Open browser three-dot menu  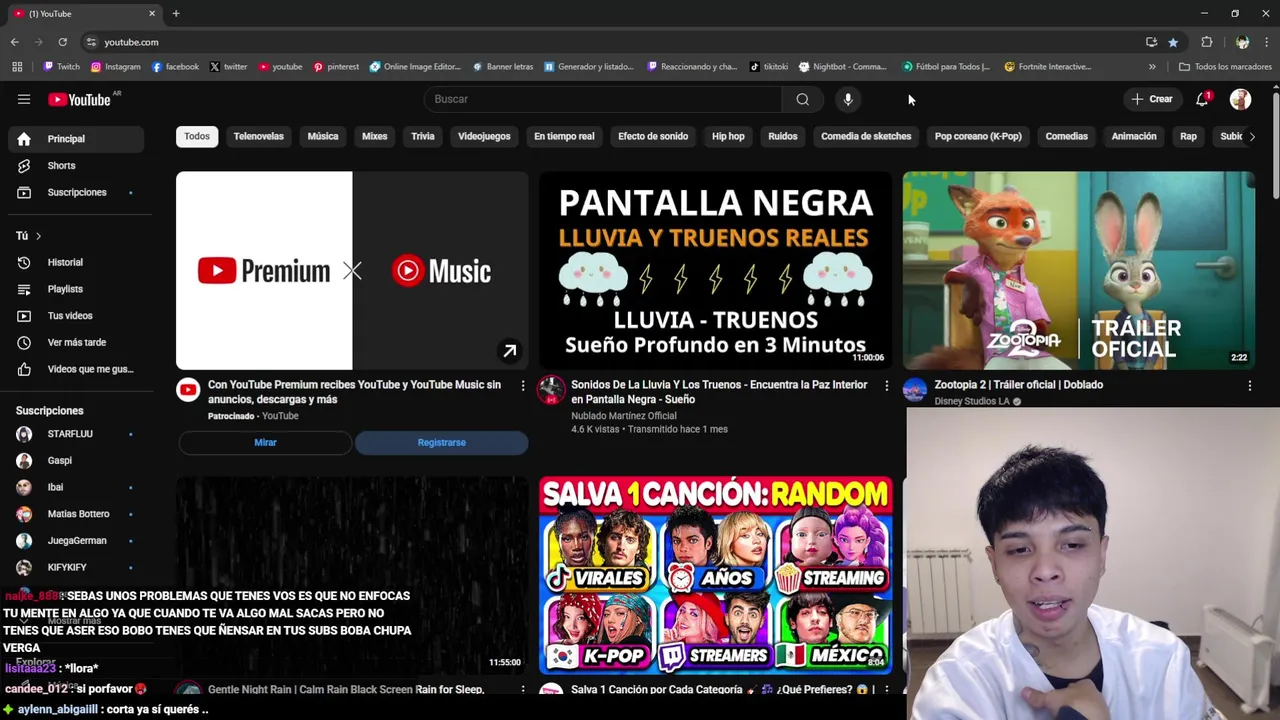tap(1267, 42)
